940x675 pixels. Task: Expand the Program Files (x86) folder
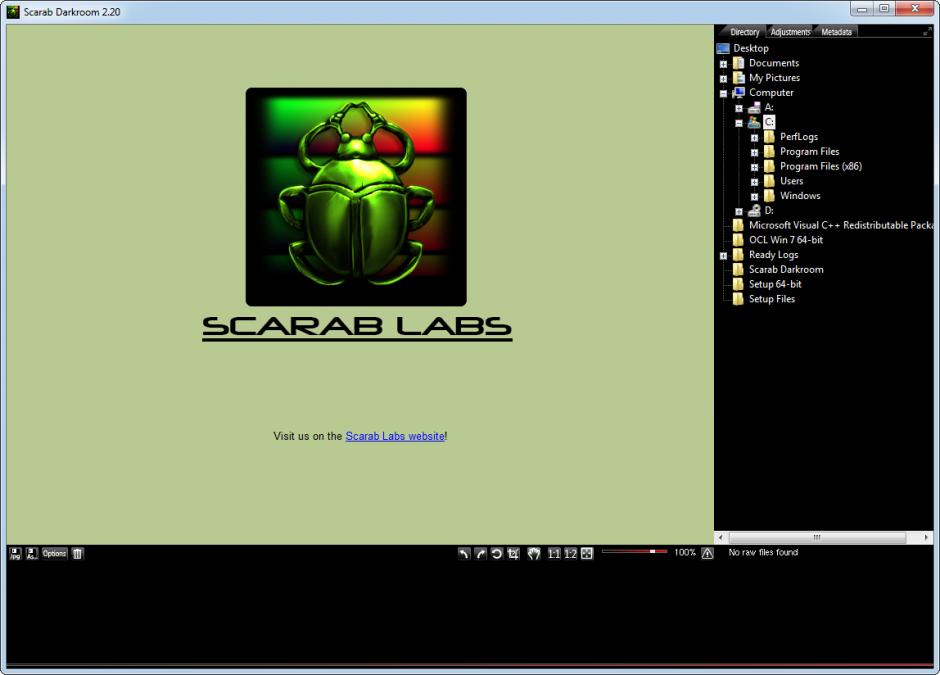pyautogui.click(x=755, y=167)
